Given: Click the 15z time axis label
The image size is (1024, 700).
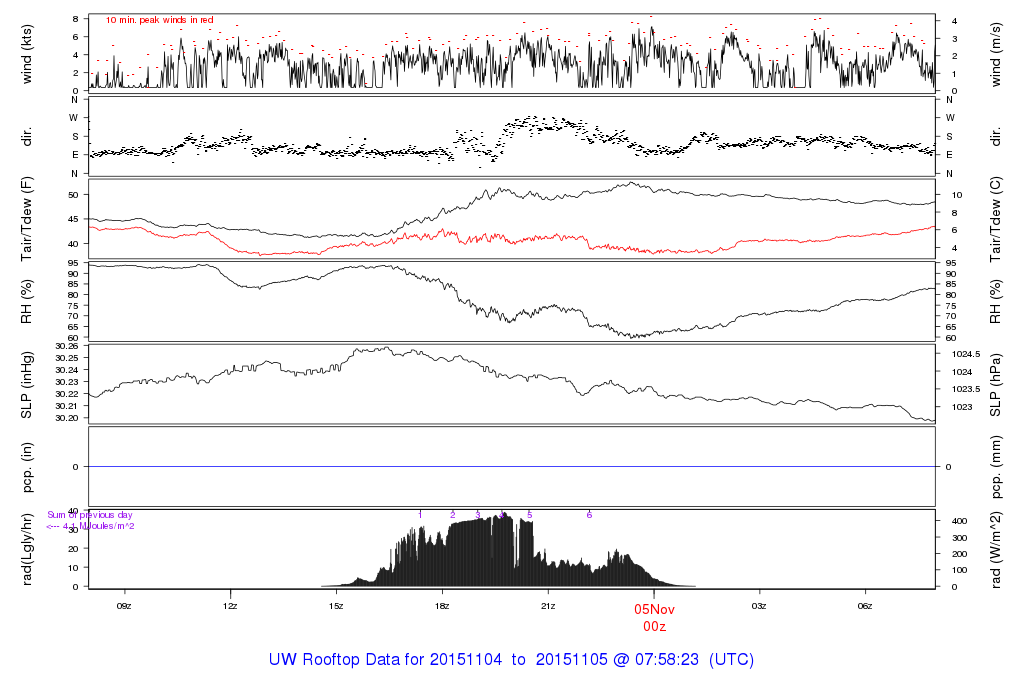Looking at the screenshot, I should [x=336, y=606].
